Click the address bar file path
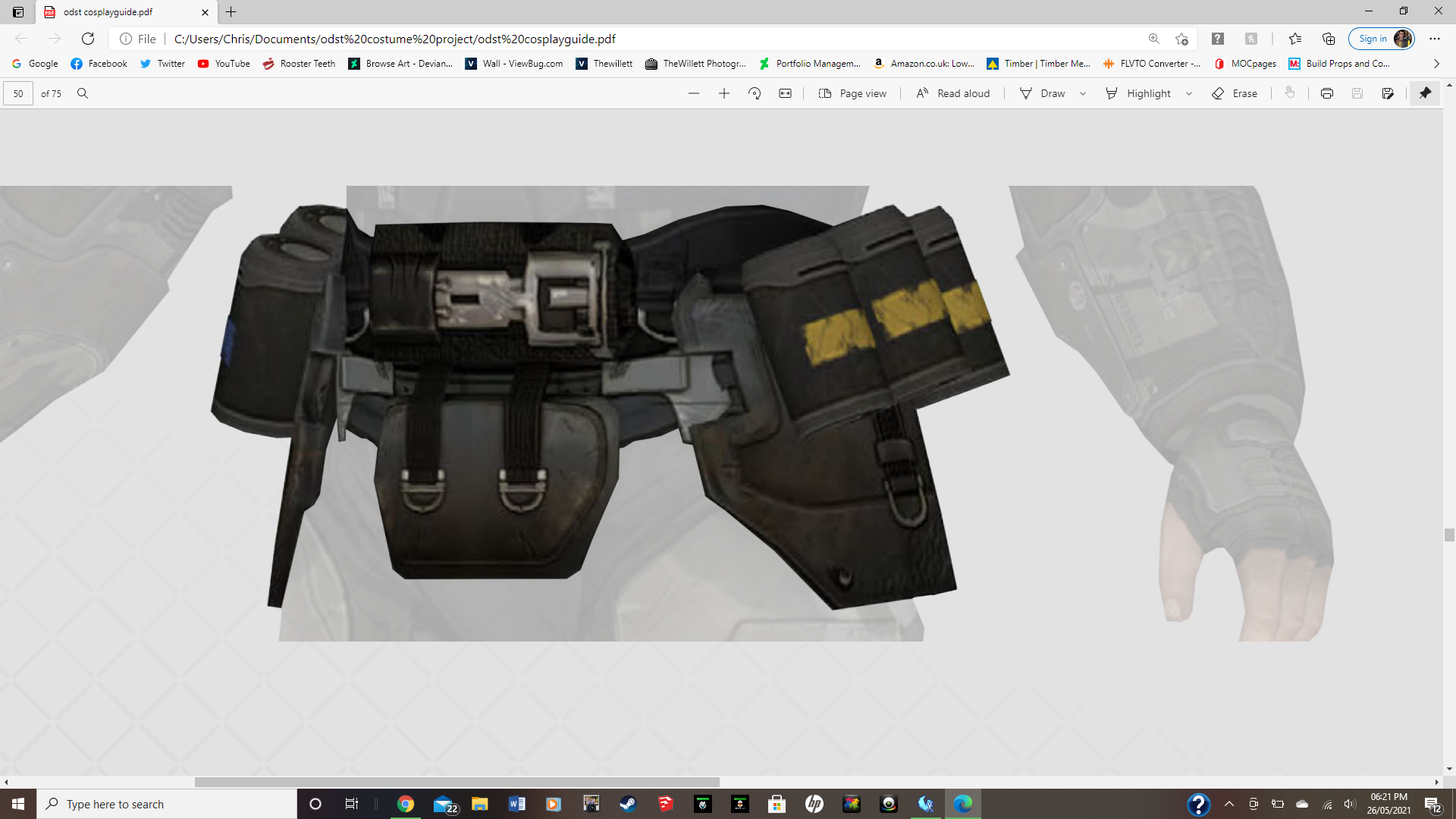1456x819 pixels. click(x=394, y=39)
